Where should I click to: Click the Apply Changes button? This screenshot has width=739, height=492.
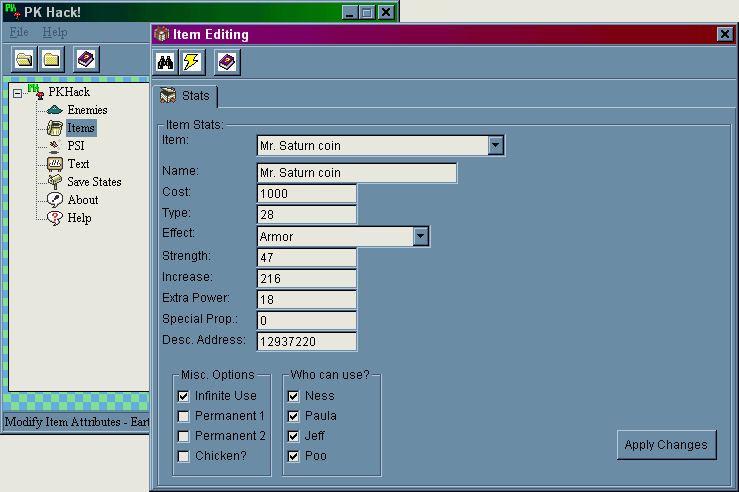click(x=666, y=444)
